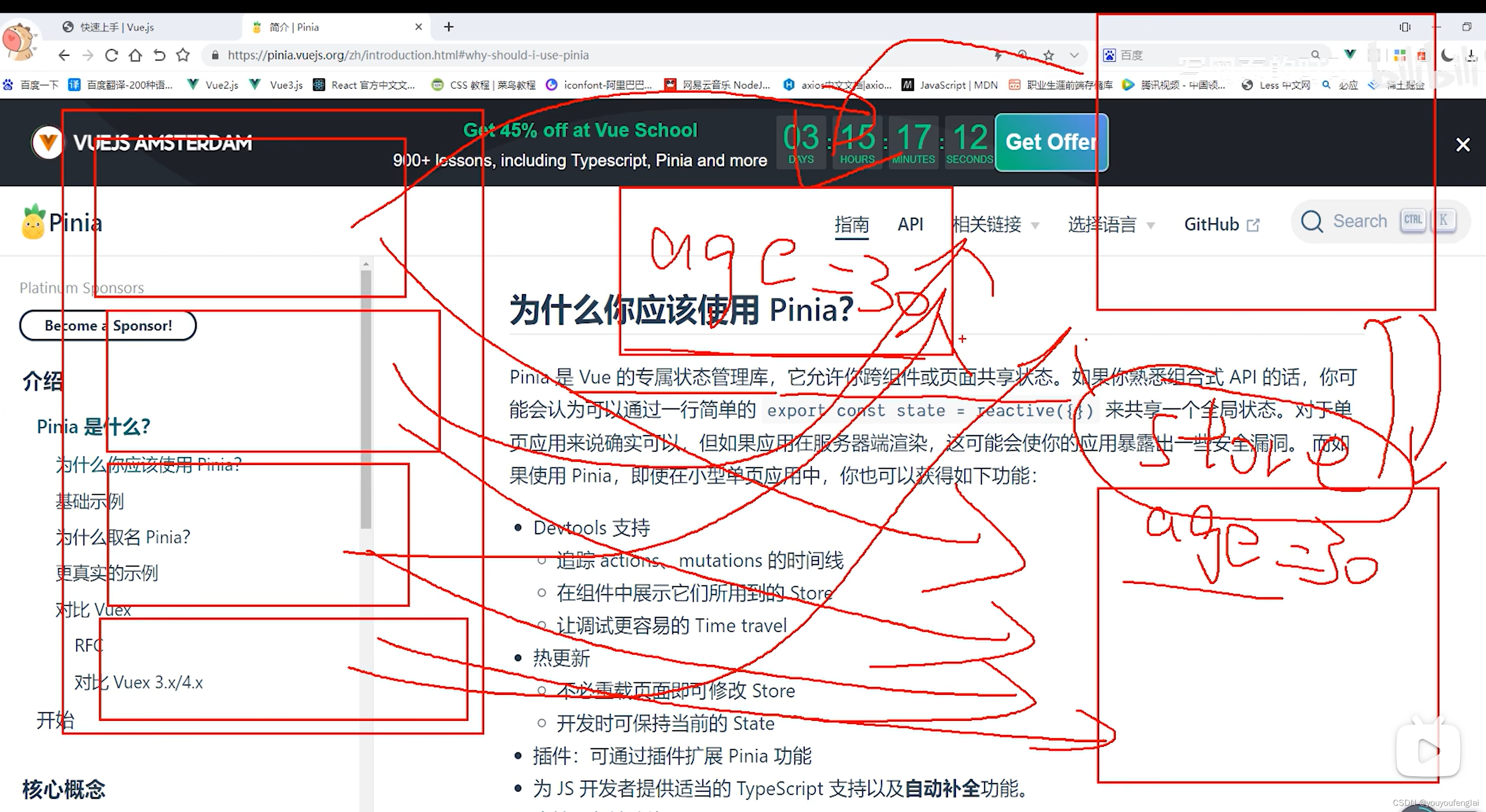Bookmark the page with the toolbar star left of the address bar

click(183, 55)
